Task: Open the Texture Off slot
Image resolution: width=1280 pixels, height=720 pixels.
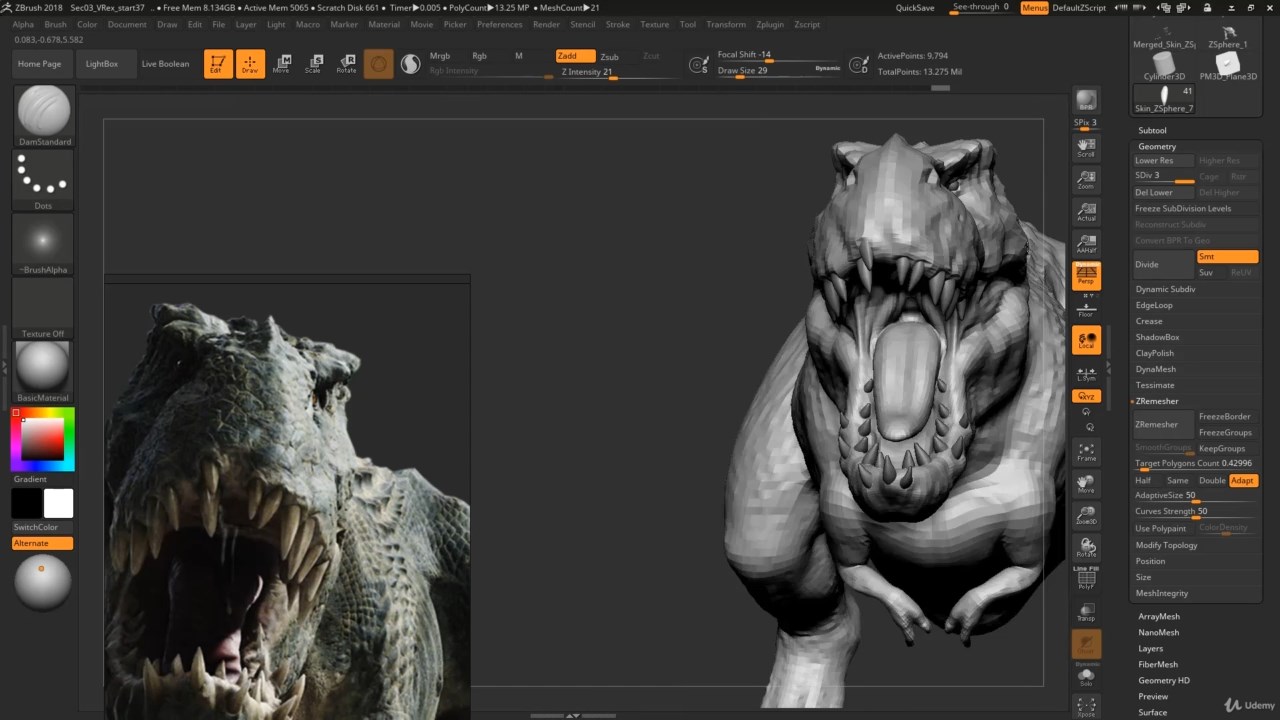Action: tap(43, 308)
